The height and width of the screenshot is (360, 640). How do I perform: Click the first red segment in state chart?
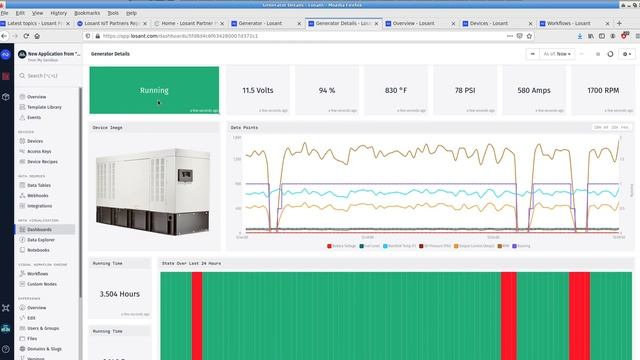pos(197,316)
